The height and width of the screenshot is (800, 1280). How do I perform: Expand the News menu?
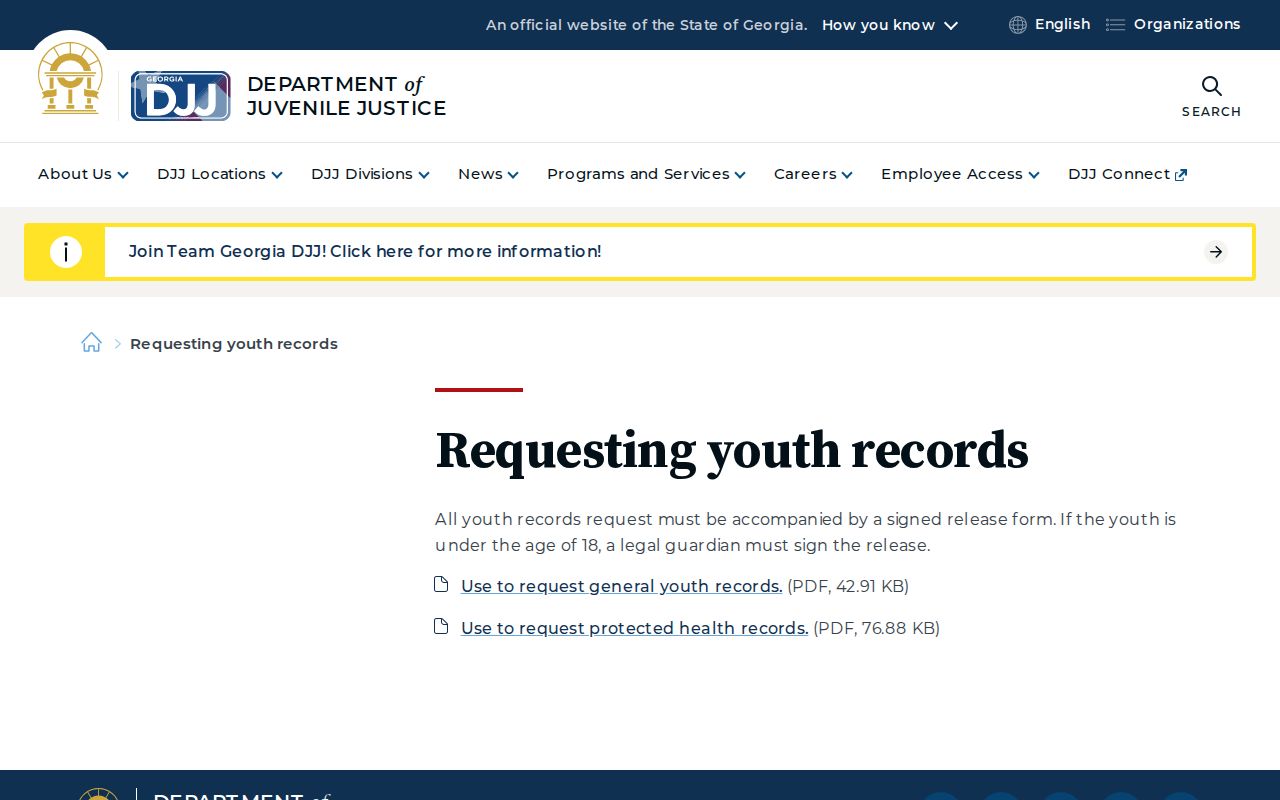click(x=488, y=174)
